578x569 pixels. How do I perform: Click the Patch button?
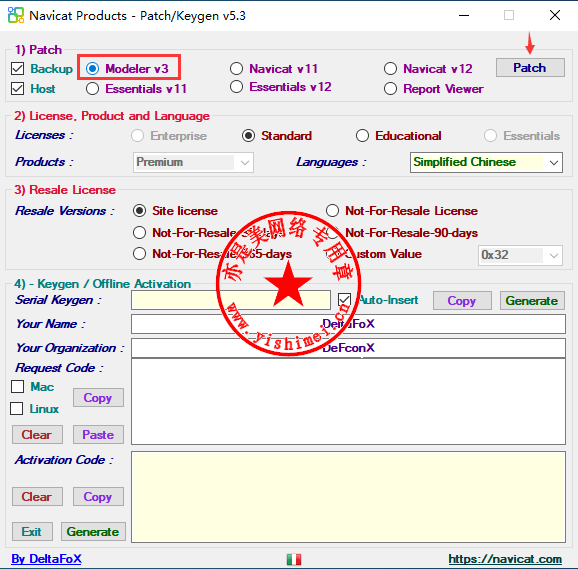pyautogui.click(x=530, y=67)
